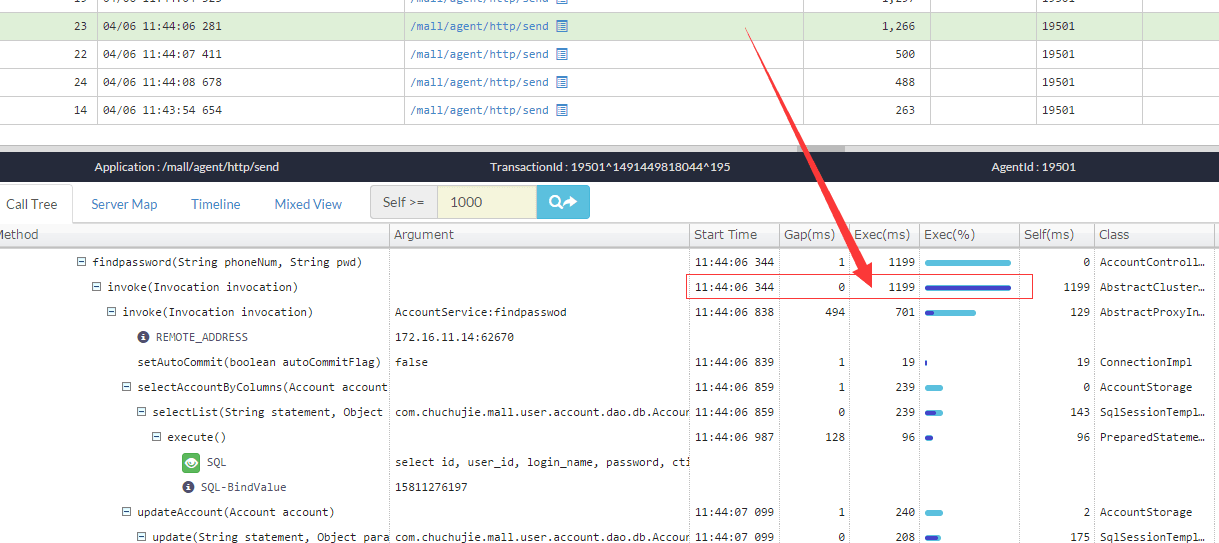1219x543 pixels.
Task: Click the Exec(%) bar for setAutoCommit row
Action: tap(926, 362)
